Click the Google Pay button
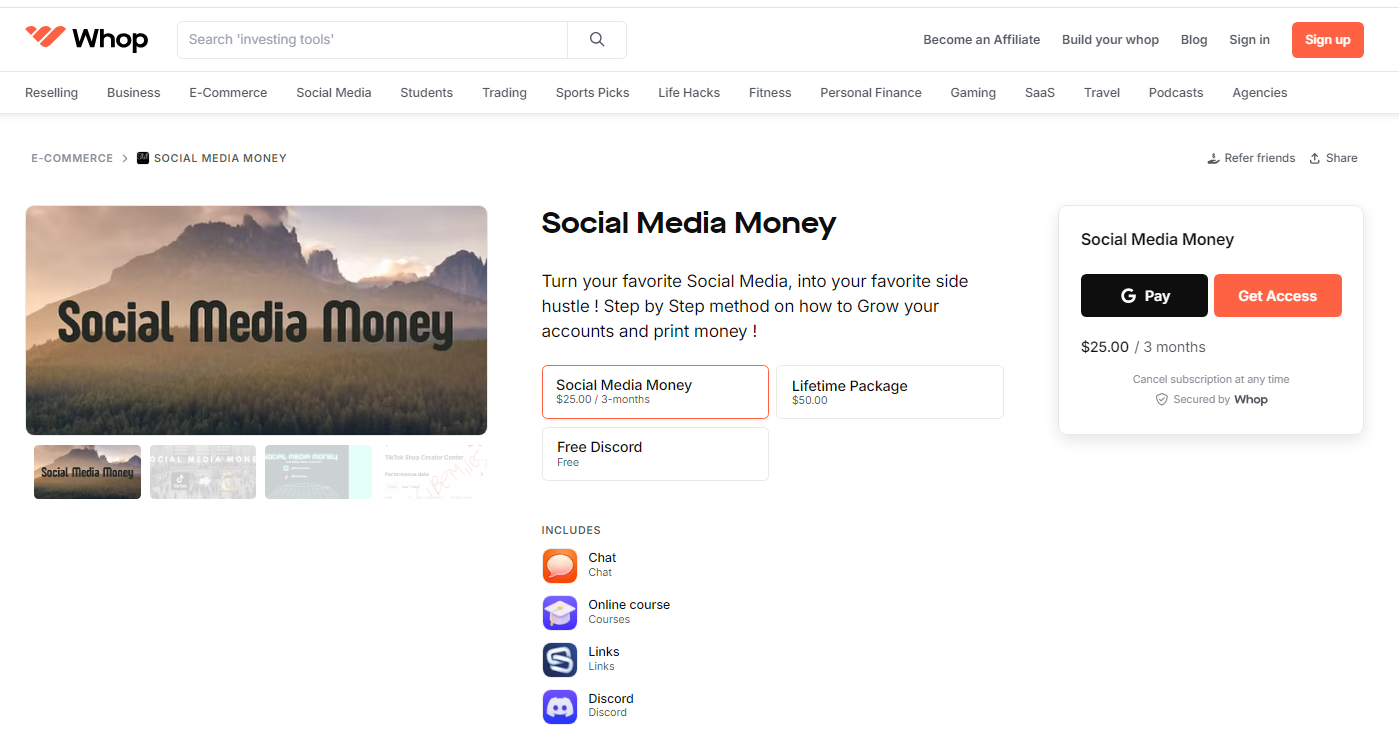Screen dimensions: 1399x751 (1143, 295)
